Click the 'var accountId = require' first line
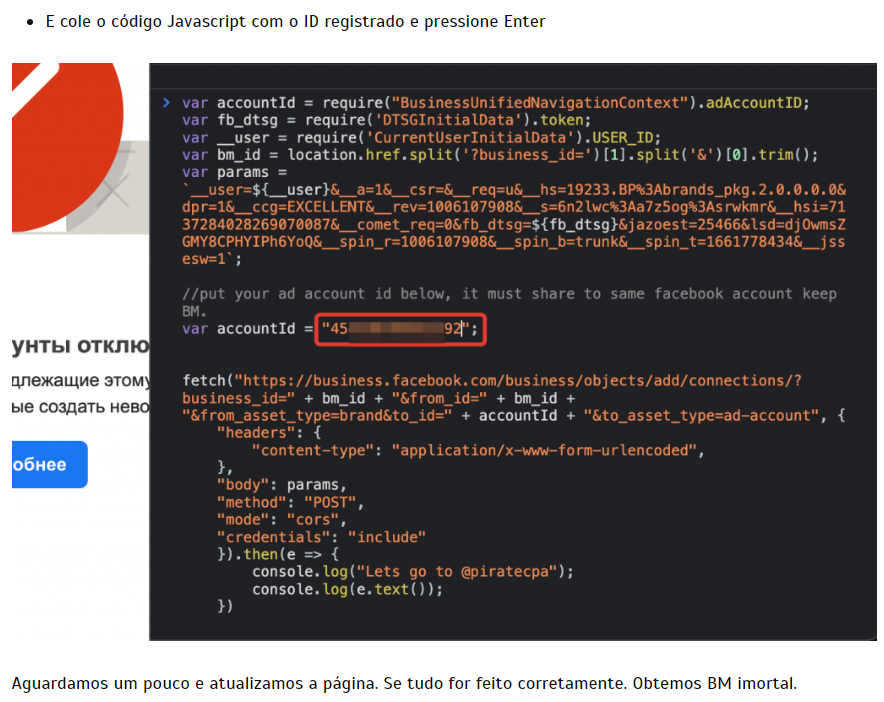This screenshot has height=702, width=884. click(x=496, y=103)
